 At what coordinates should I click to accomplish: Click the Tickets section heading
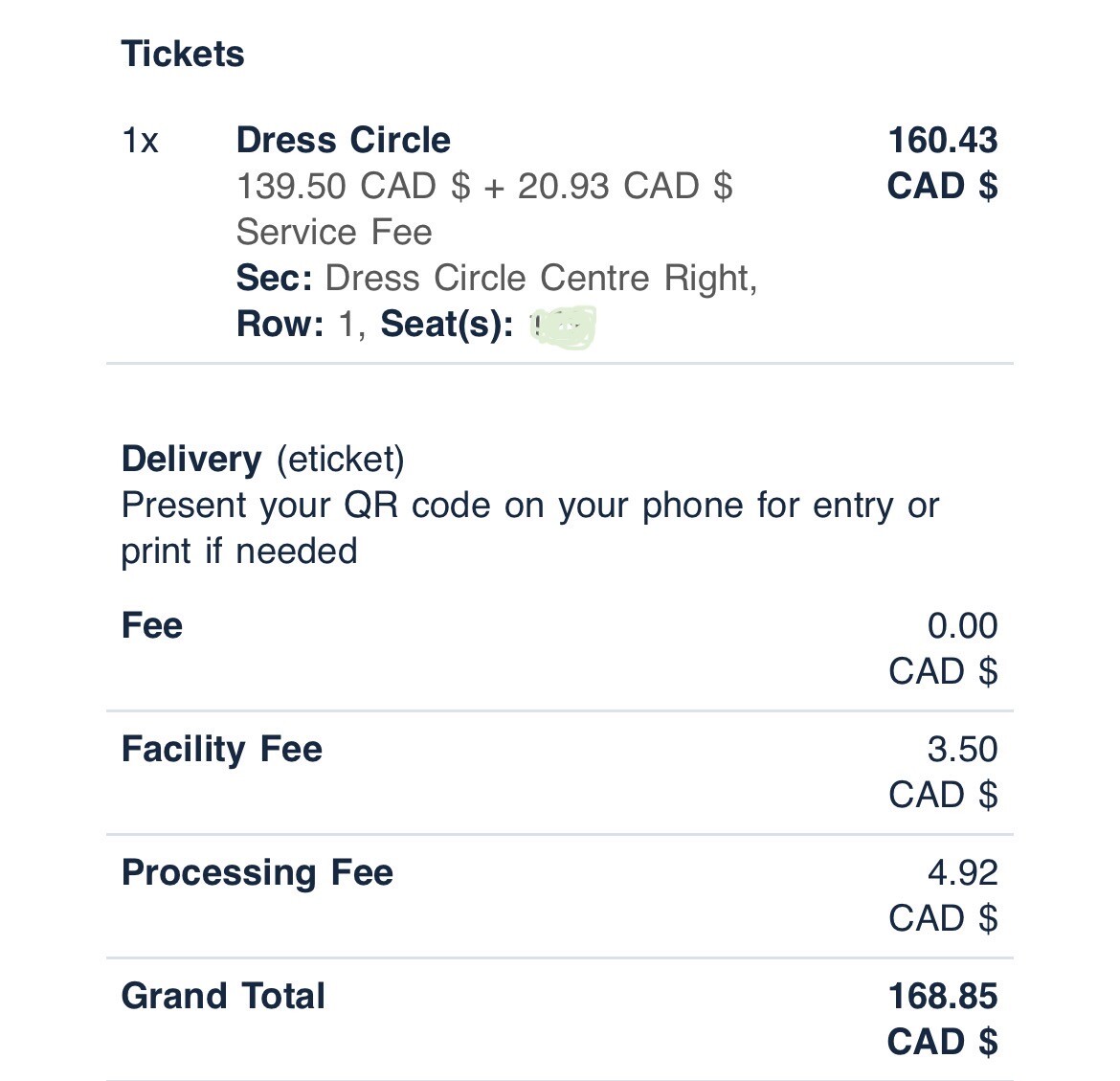(183, 55)
